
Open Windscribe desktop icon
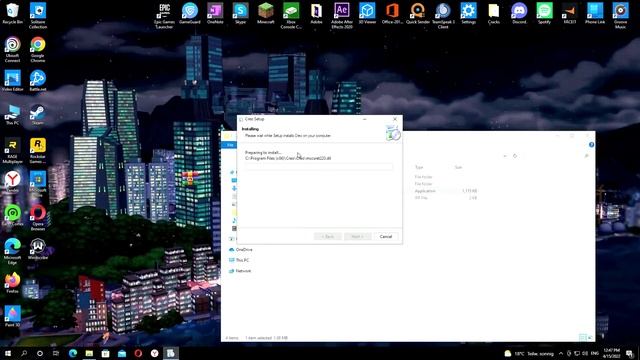[38, 249]
